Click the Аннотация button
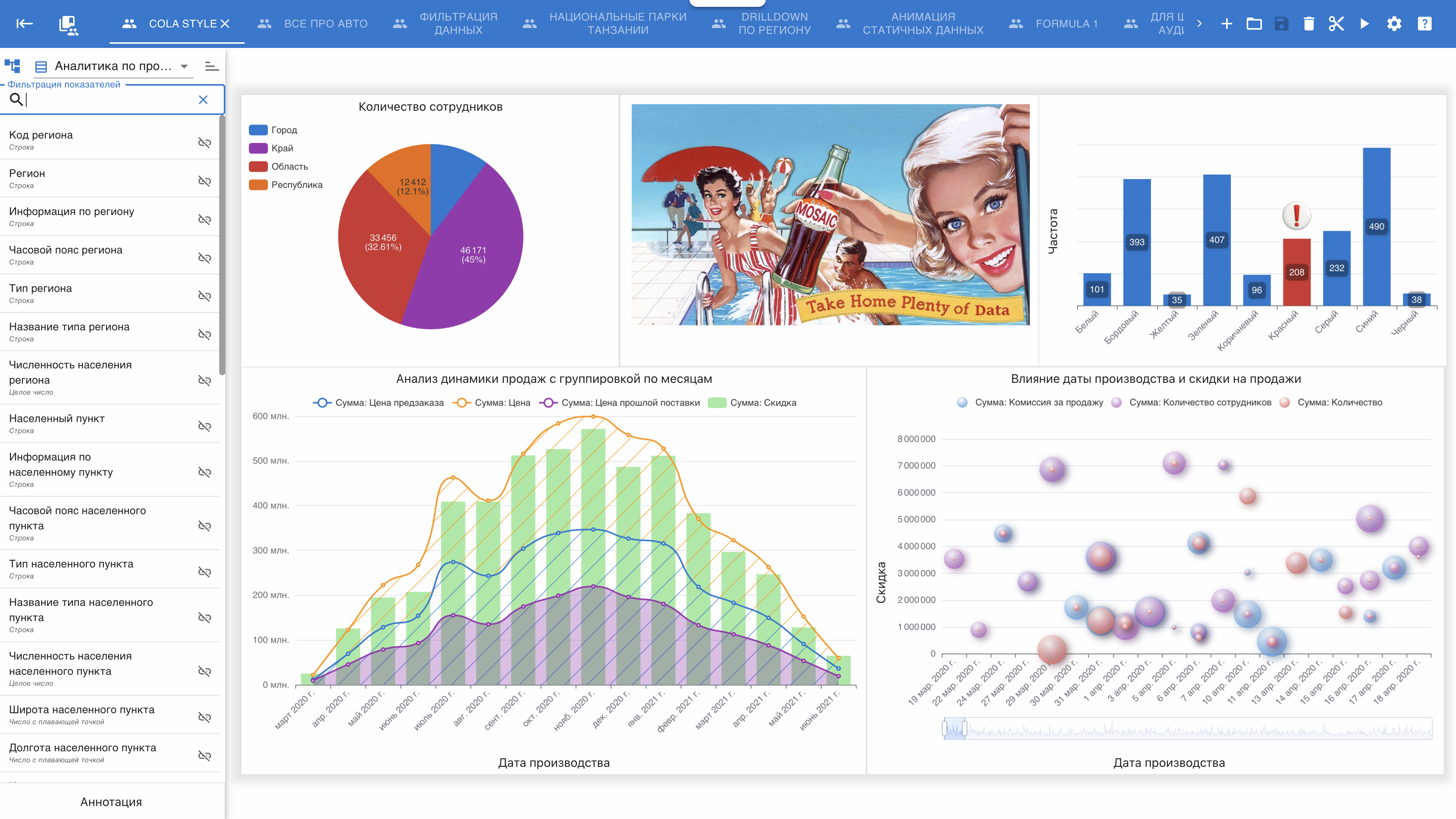 112,801
